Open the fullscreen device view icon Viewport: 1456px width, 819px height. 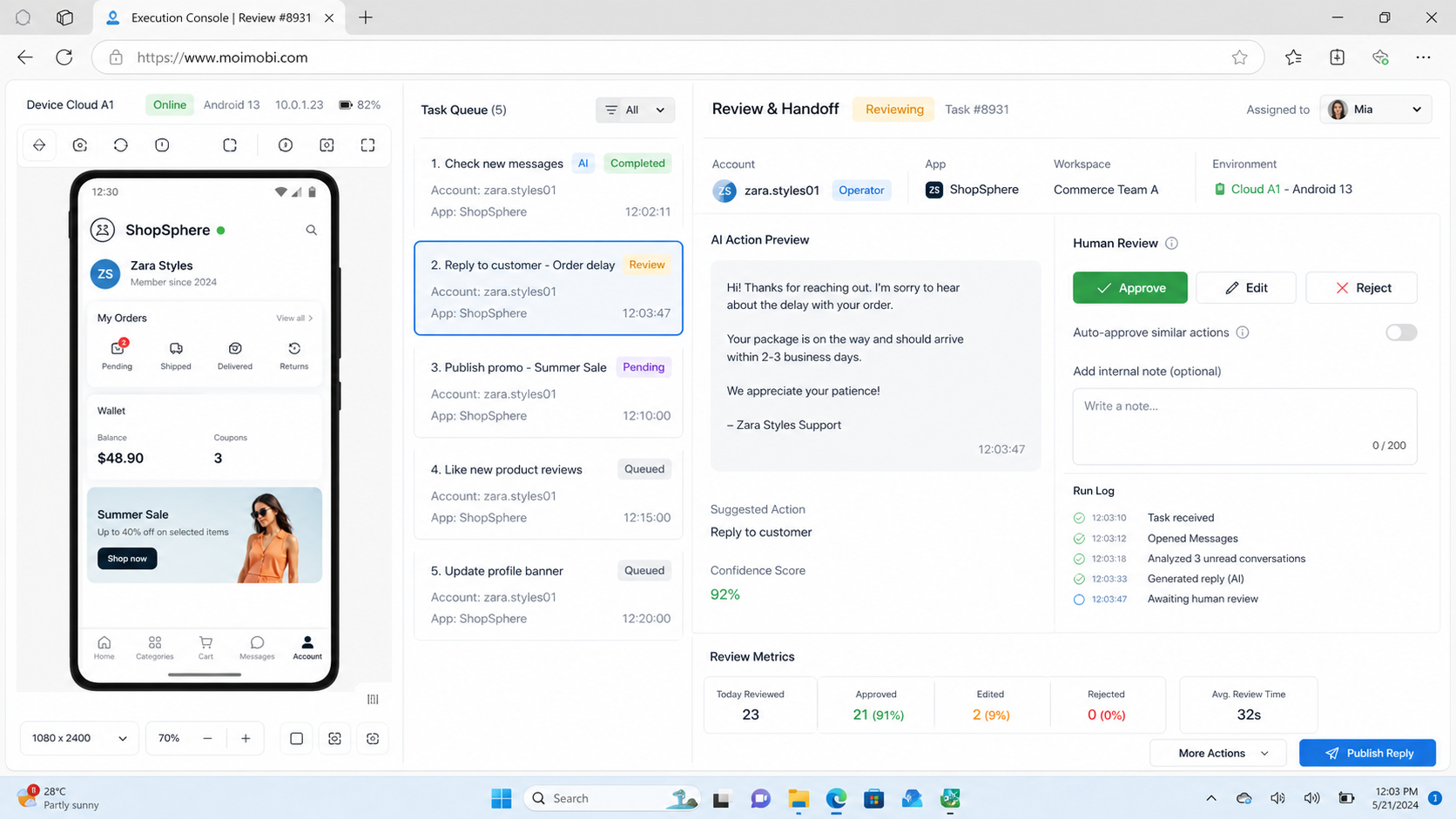tap(368, 145)
